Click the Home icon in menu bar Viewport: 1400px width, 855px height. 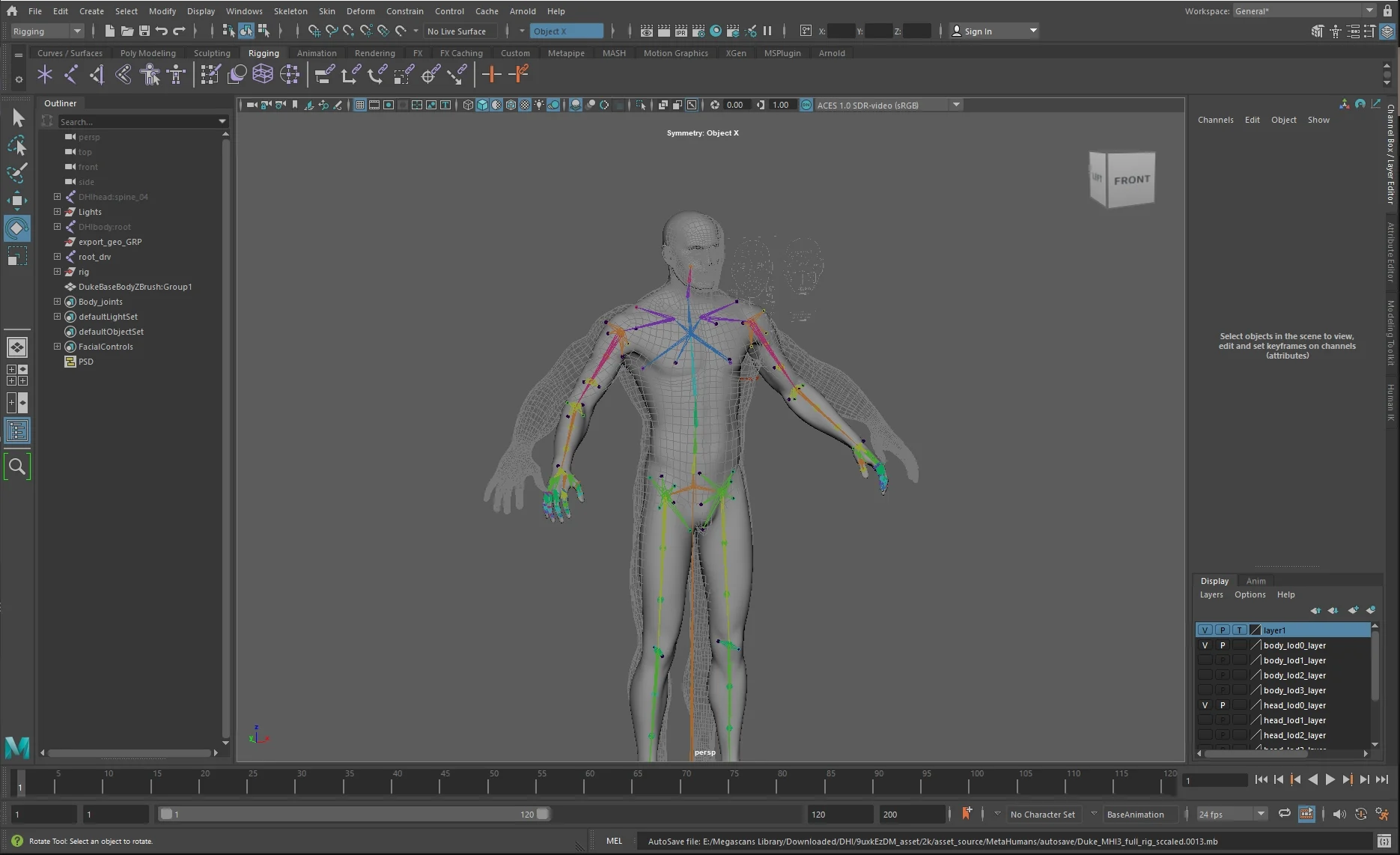coord(12,10)
